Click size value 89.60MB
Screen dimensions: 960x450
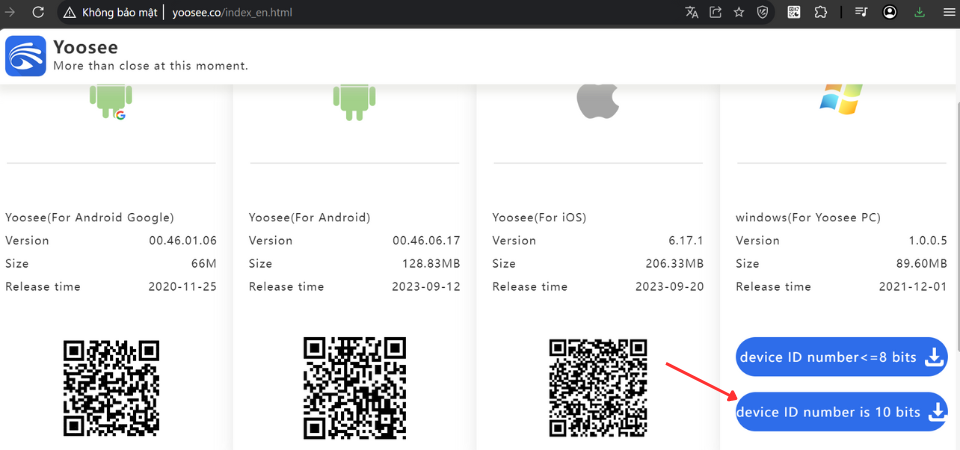point(922,264)
